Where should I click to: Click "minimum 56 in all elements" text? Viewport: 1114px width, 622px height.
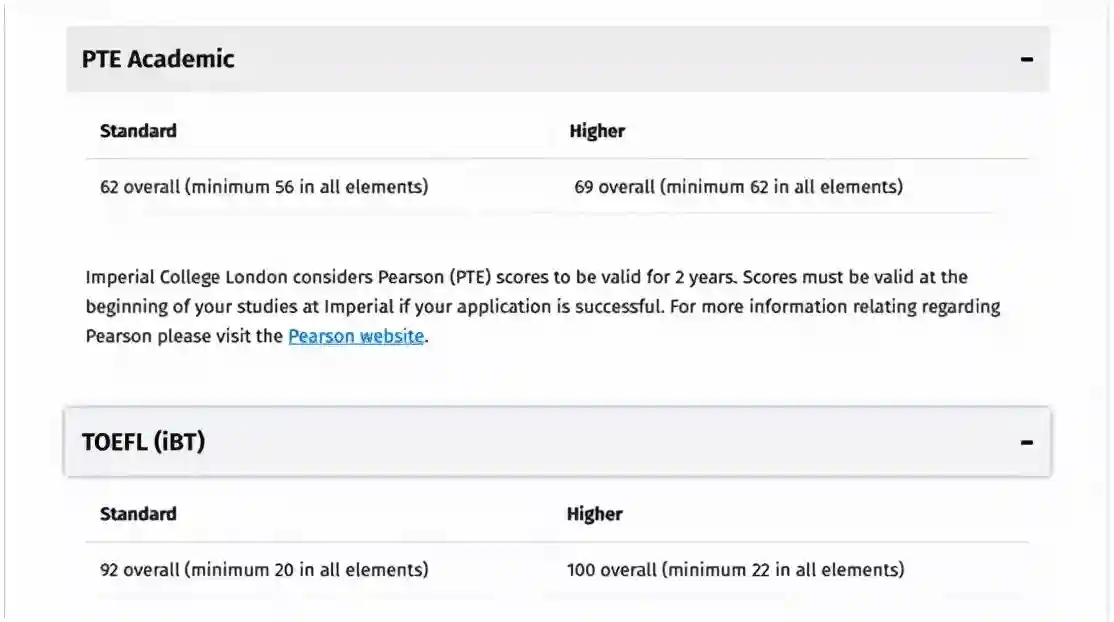point(307,186)
